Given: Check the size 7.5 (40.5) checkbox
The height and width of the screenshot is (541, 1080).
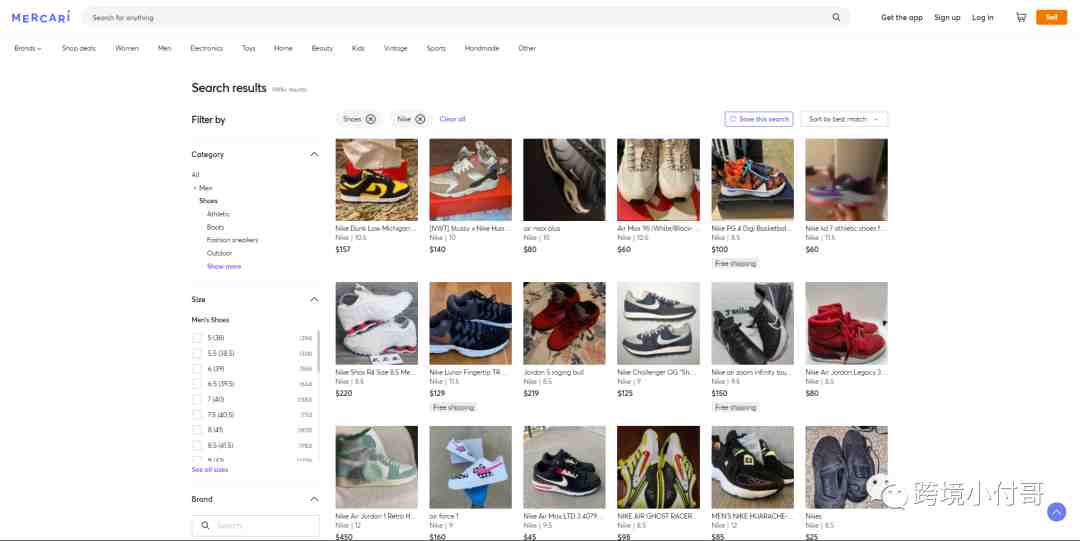Looking at the screenshot, I should click(x=197, y=415).
